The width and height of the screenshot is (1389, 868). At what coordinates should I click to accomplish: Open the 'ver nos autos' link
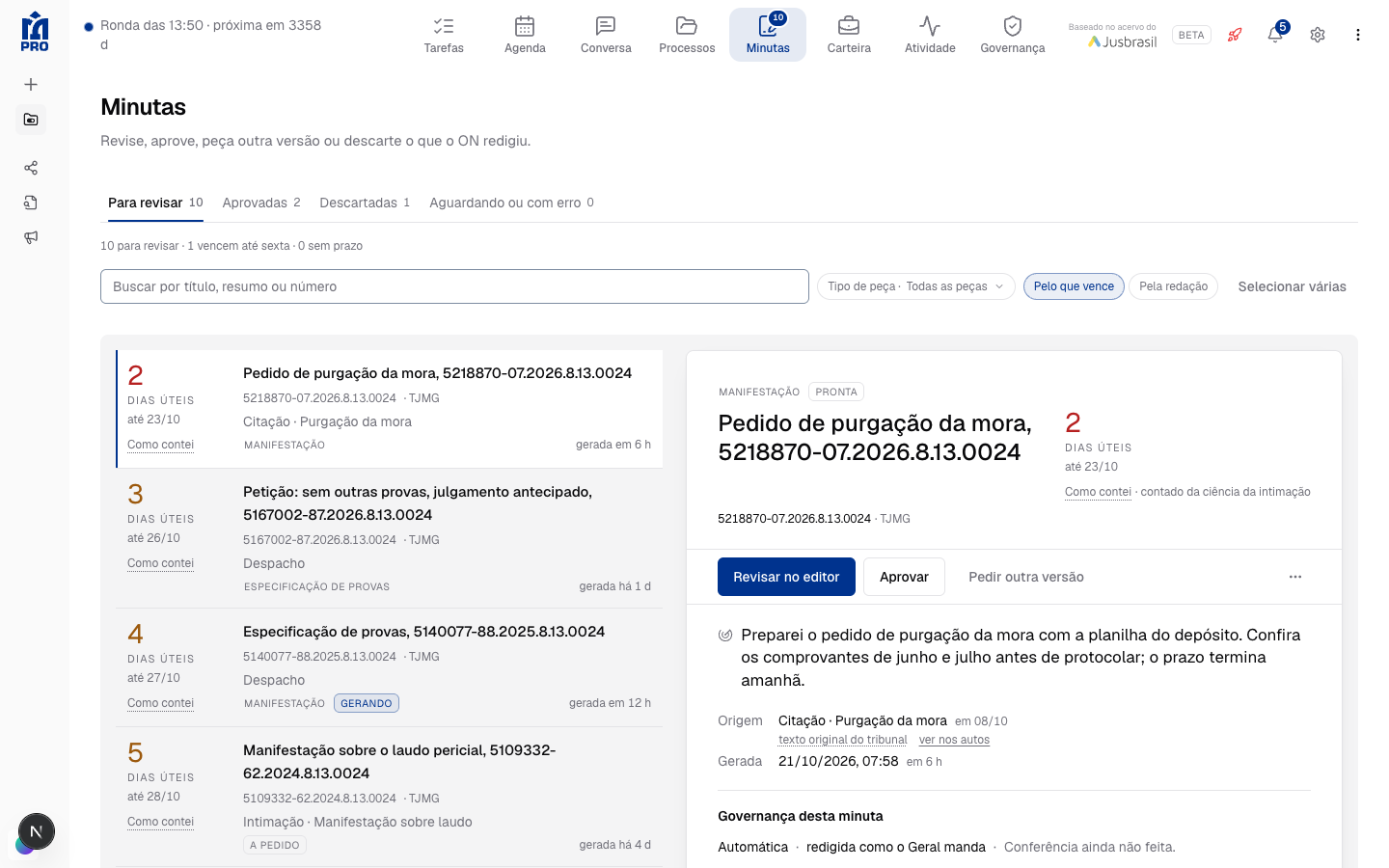click(954, 740)
